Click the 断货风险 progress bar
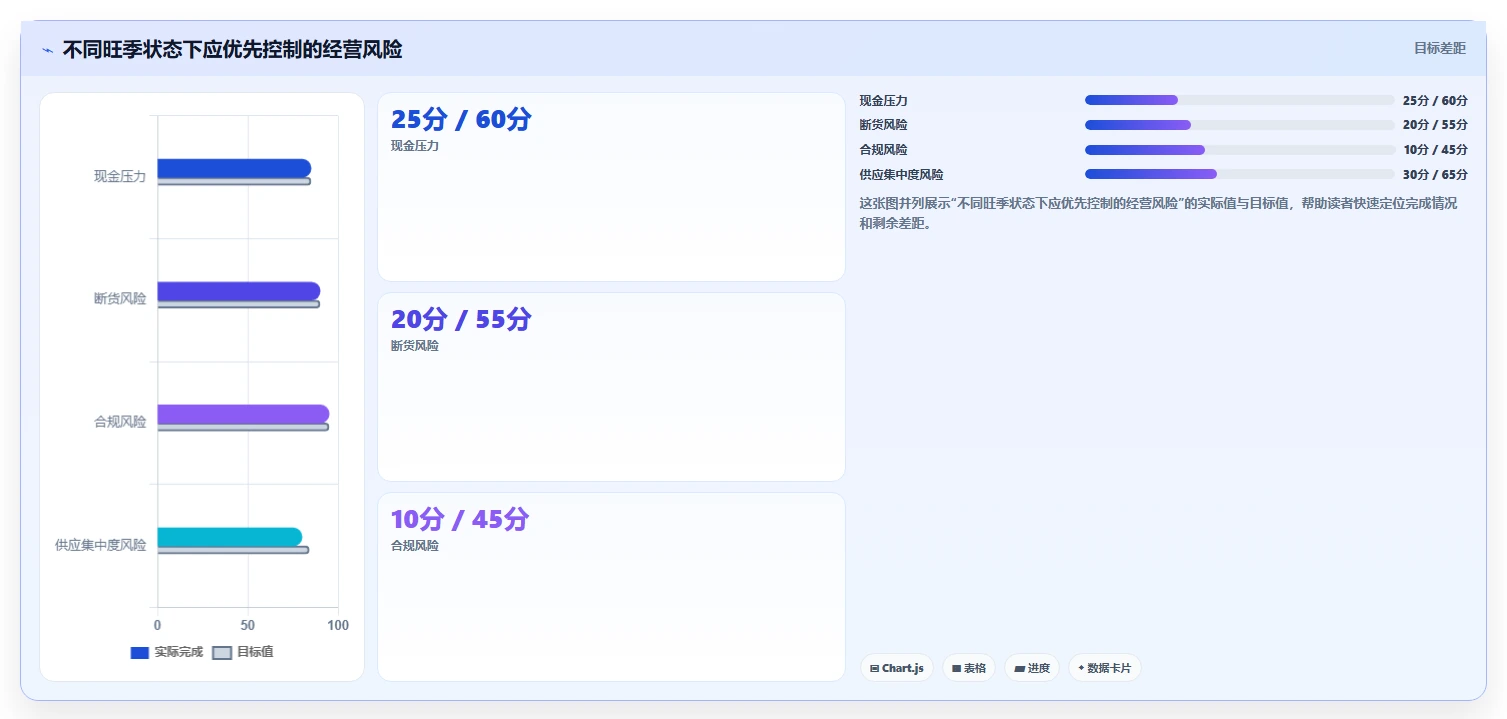Screen dimensions: 1507x719 (x=1239, y=125)
